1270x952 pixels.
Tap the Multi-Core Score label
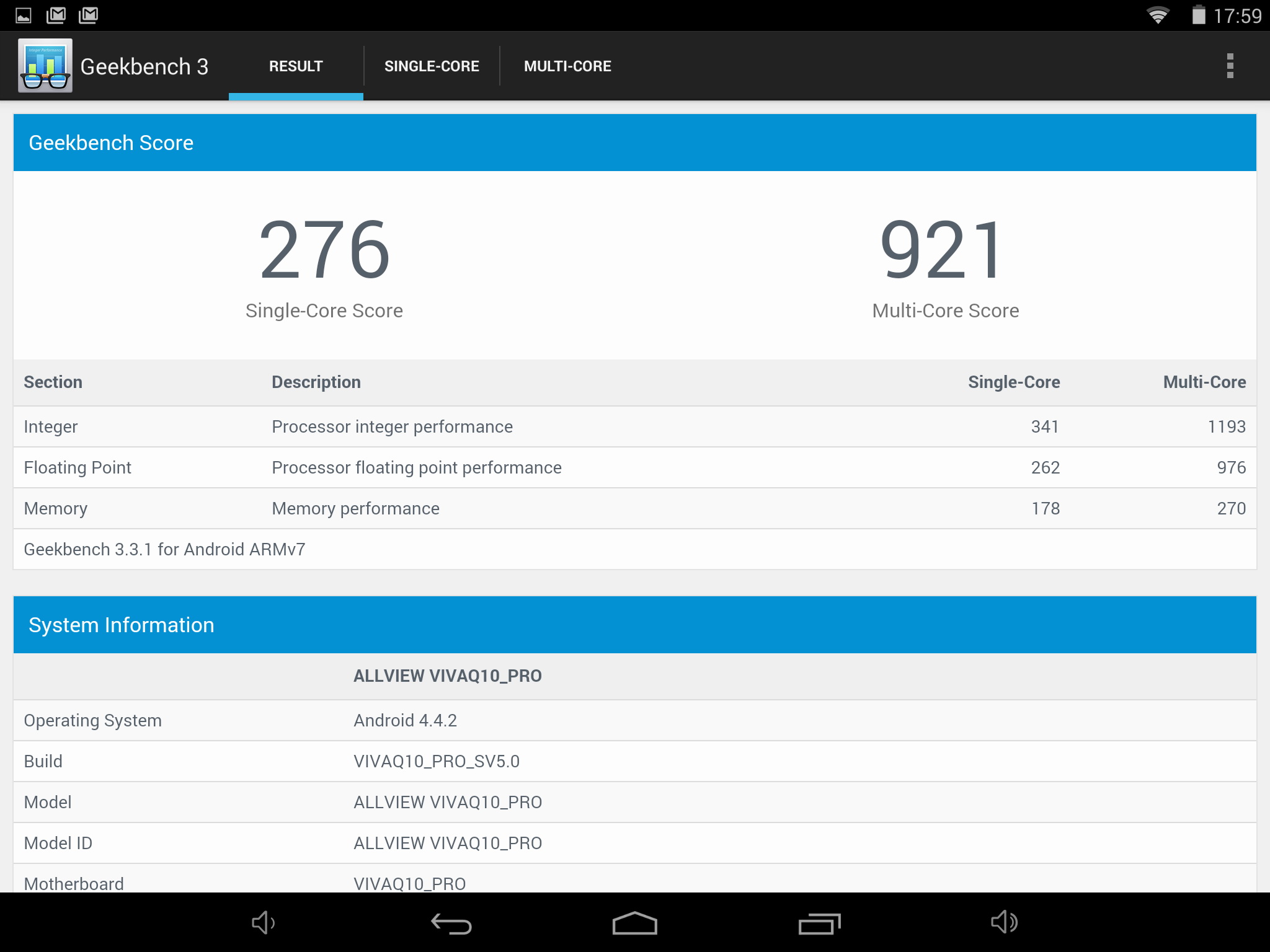[x=946, y=311]
